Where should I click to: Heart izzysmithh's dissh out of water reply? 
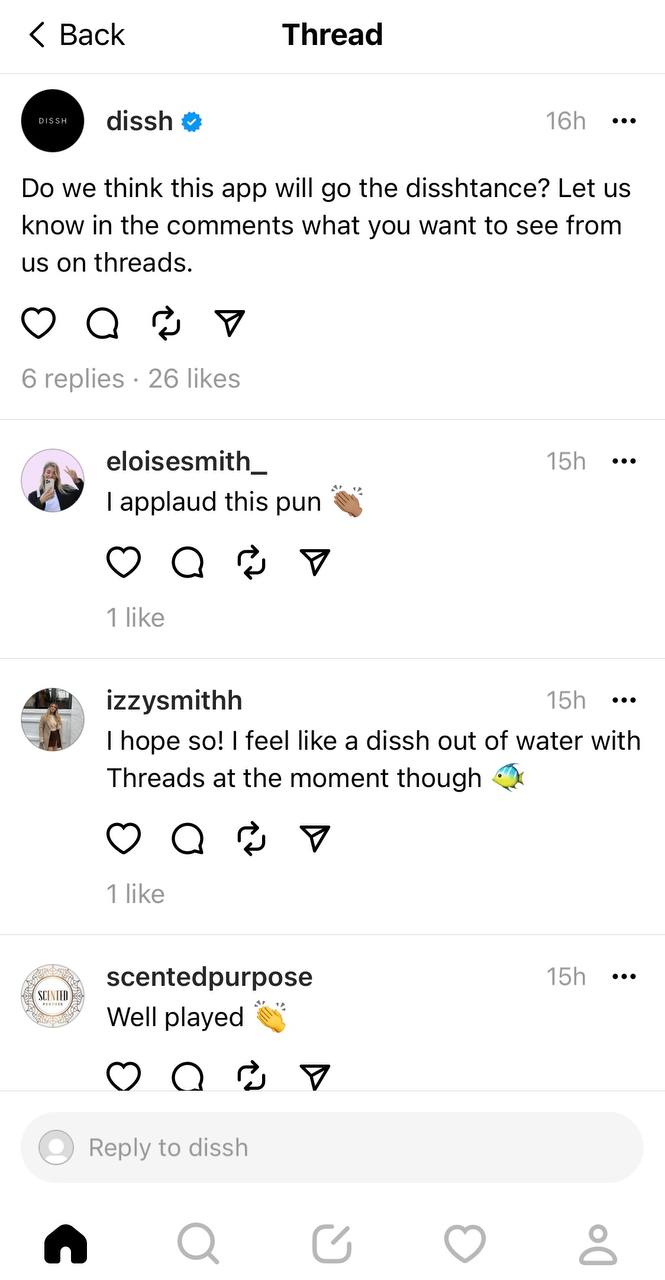point(123,839)
